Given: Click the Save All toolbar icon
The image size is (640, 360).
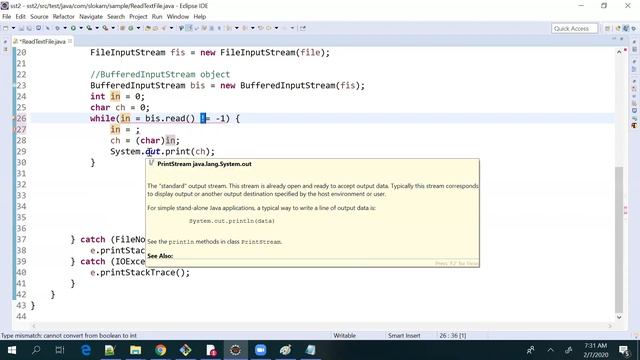Looking at the screenshot, I should 29,28.
